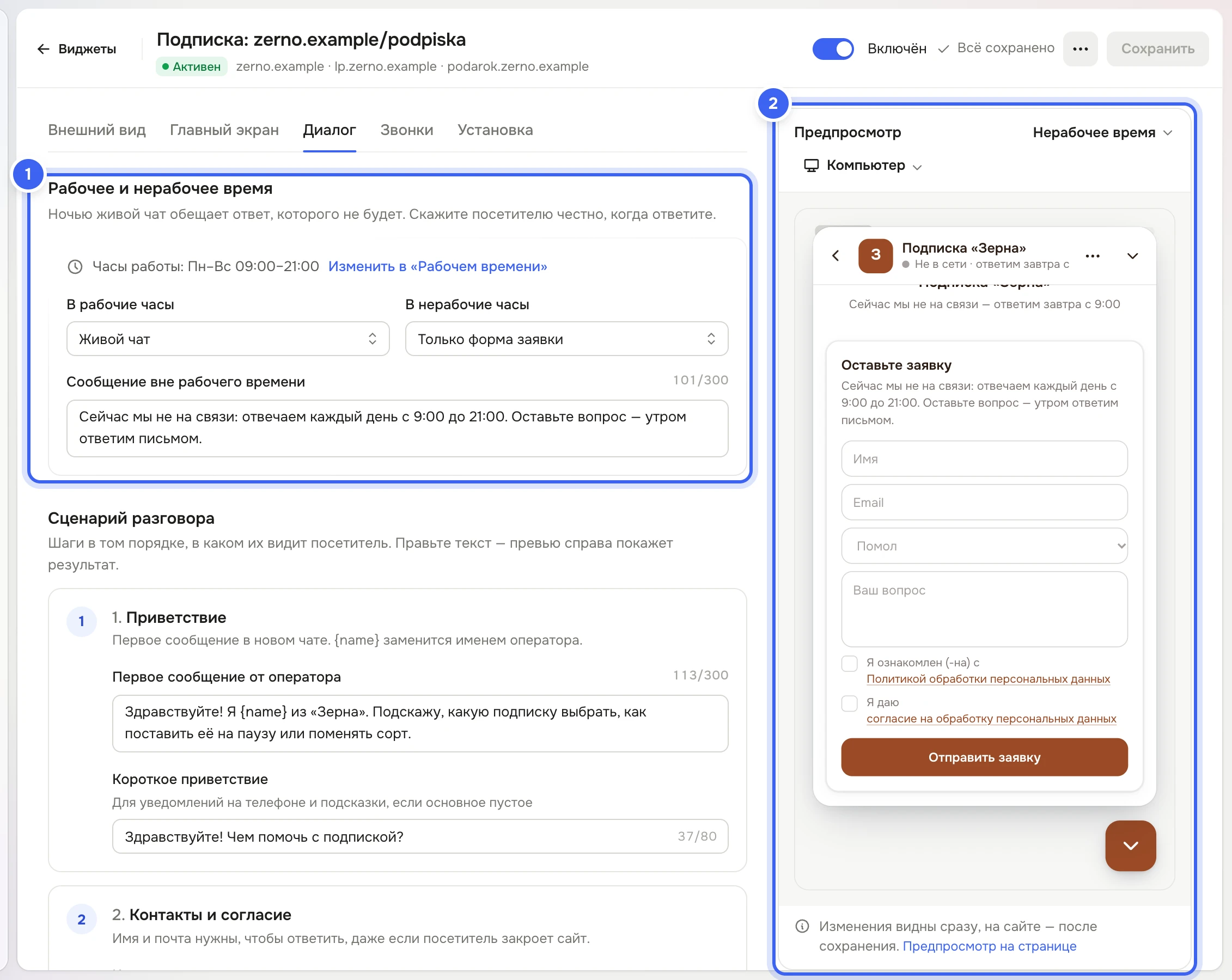Open Предпросмотр на странице link
The height and width of the screenshot is (980, 1232).
click(x=989, y=946)
